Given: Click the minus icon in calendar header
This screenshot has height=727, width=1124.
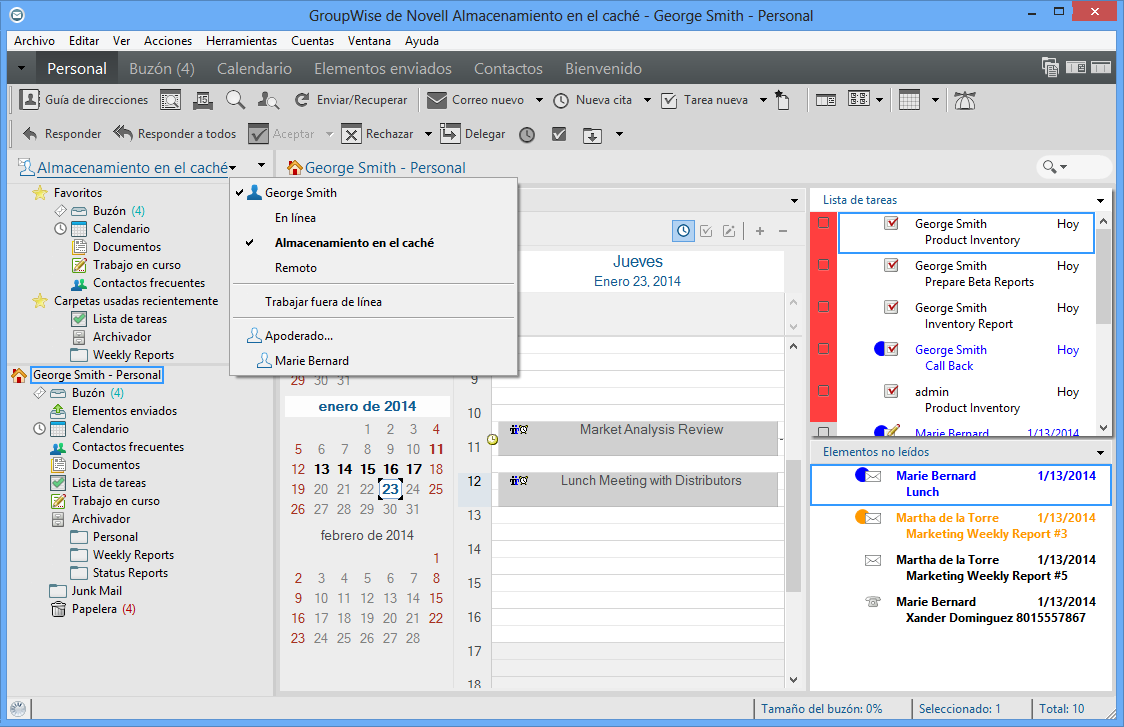Looking at the screenshot, I should (783, 231).
